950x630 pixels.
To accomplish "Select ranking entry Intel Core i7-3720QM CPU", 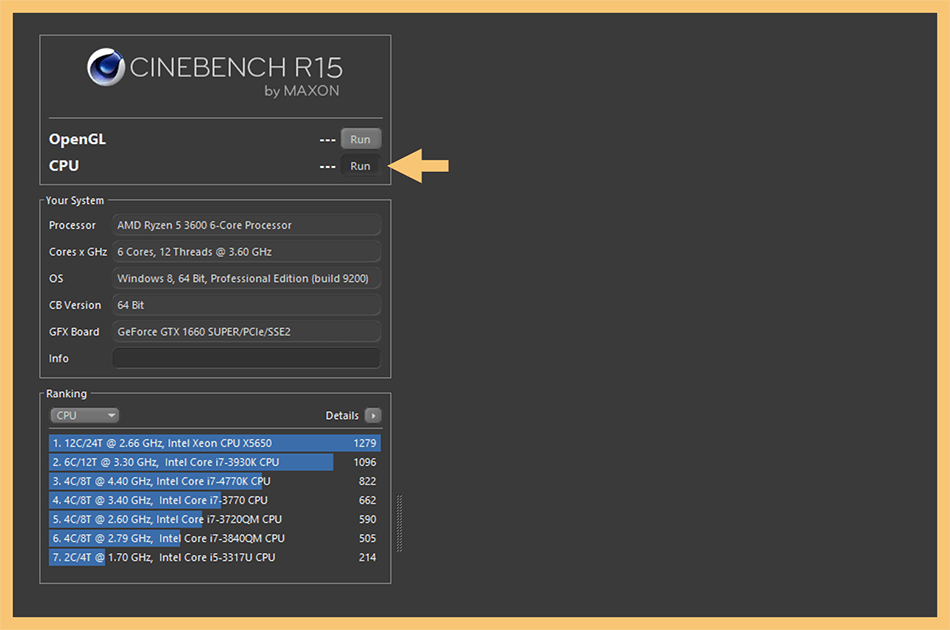I will pyautogui.click(x=214, y=519).
